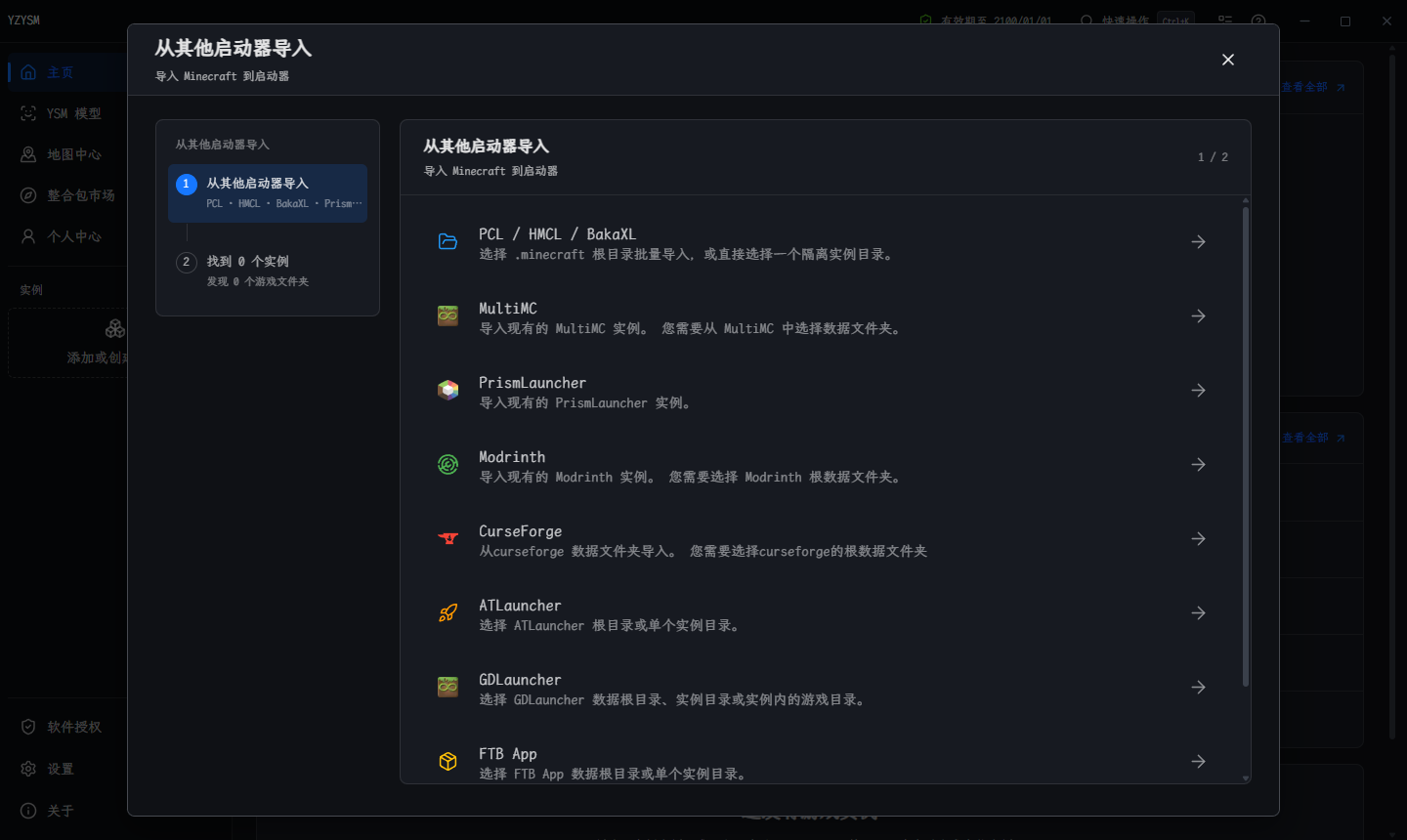The image size is (1407, 840).
Task: Click the upper 查看全部 link
Action: [1313, 87]
